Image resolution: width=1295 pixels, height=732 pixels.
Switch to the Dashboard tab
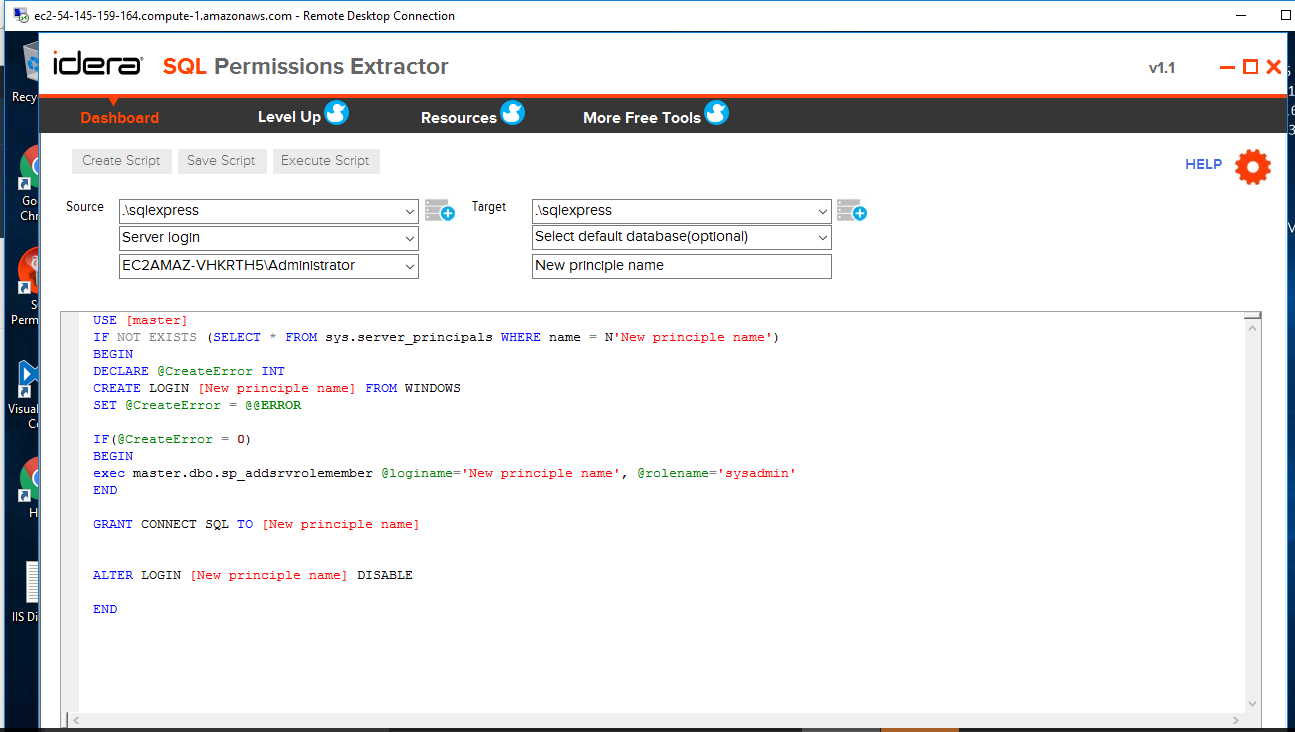click(119, 117)
